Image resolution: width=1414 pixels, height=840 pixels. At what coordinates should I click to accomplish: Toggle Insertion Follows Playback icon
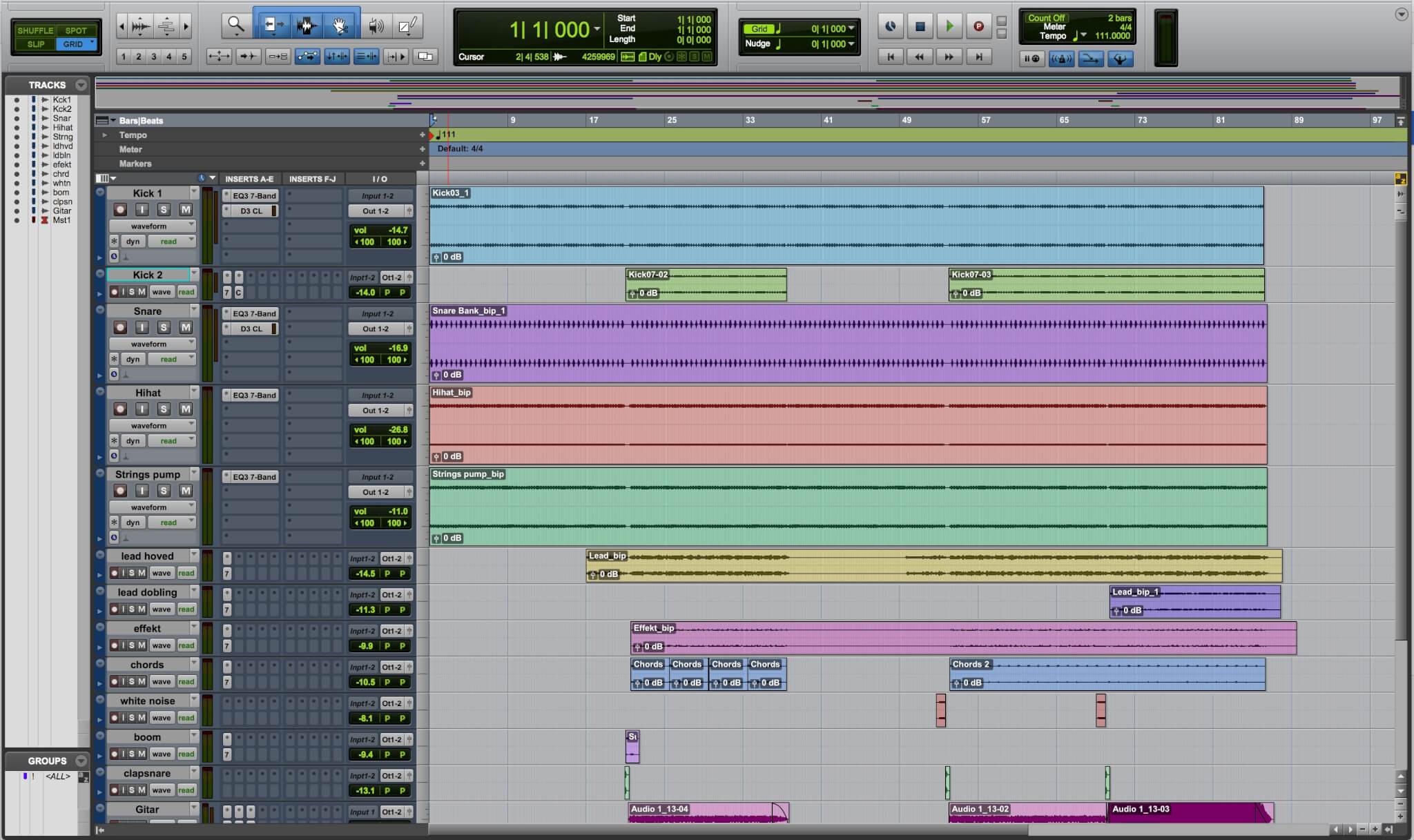click(x=396, y=57)
